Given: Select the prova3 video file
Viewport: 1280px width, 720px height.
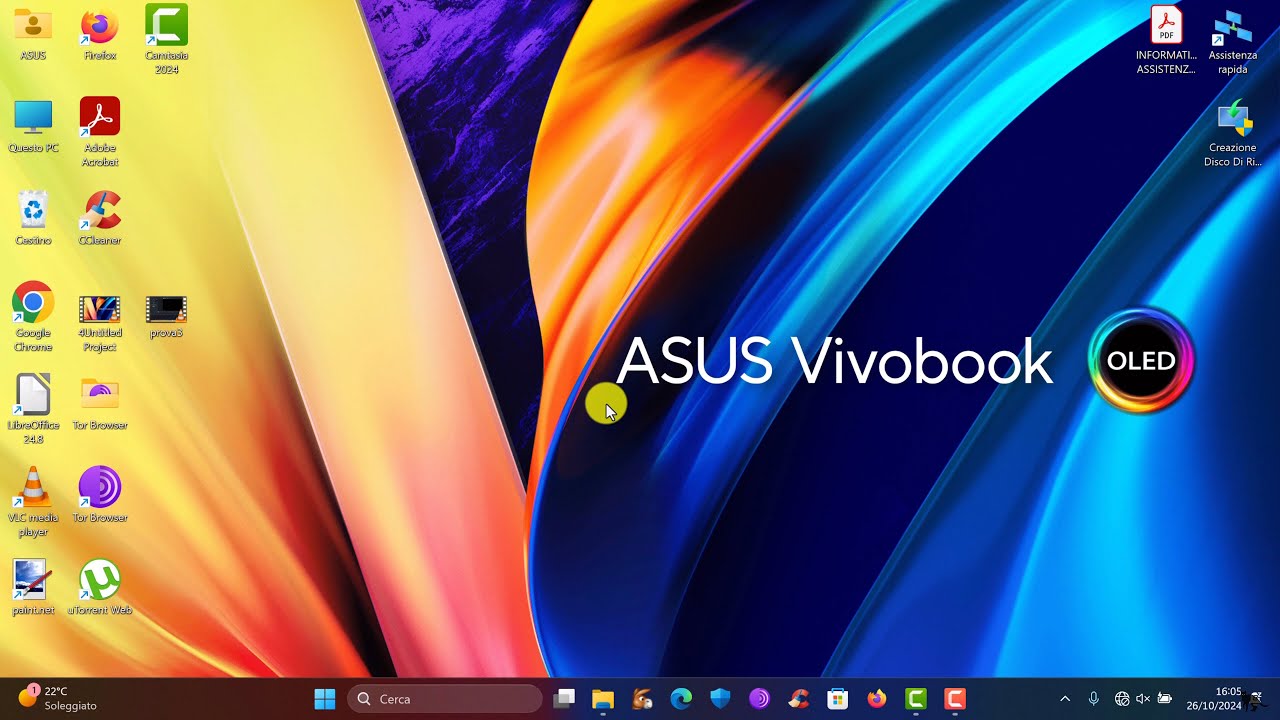Looking at the screenshot, I should click(x=166, y=316).
